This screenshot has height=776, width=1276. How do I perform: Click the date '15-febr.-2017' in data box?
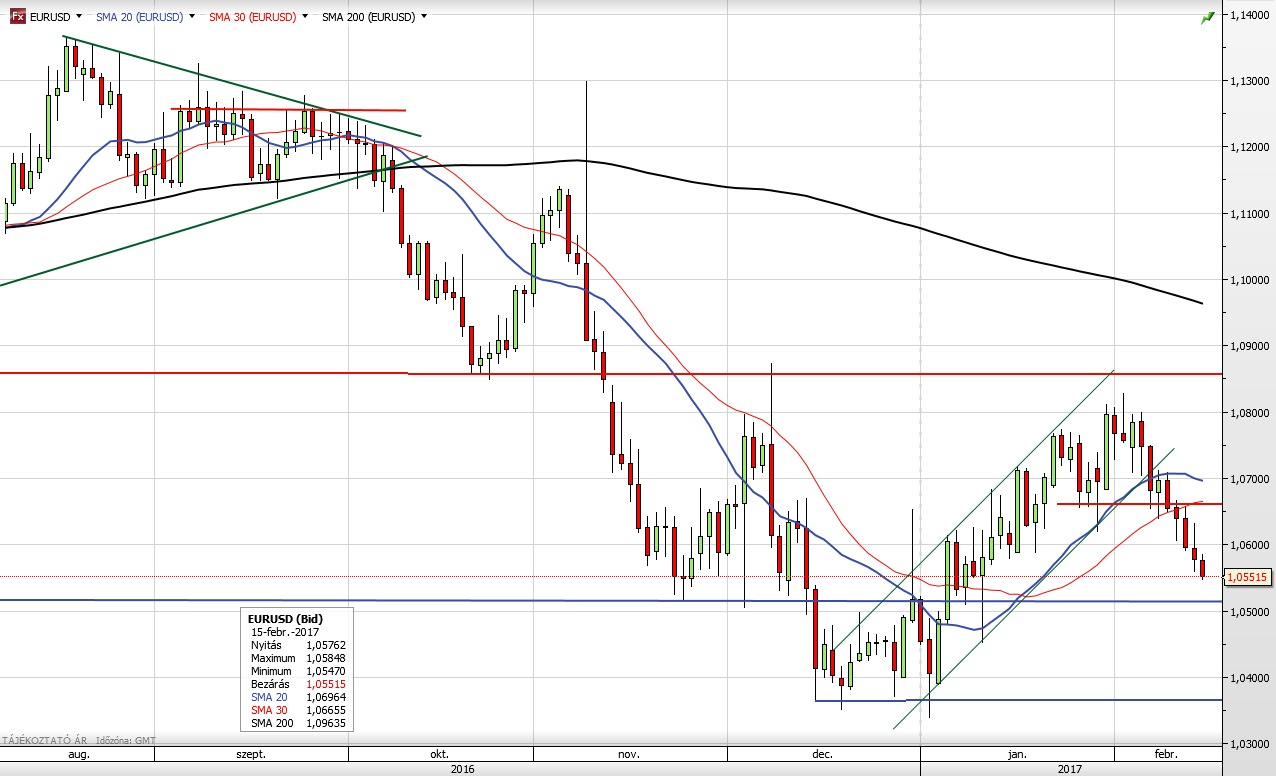[285, 633]
